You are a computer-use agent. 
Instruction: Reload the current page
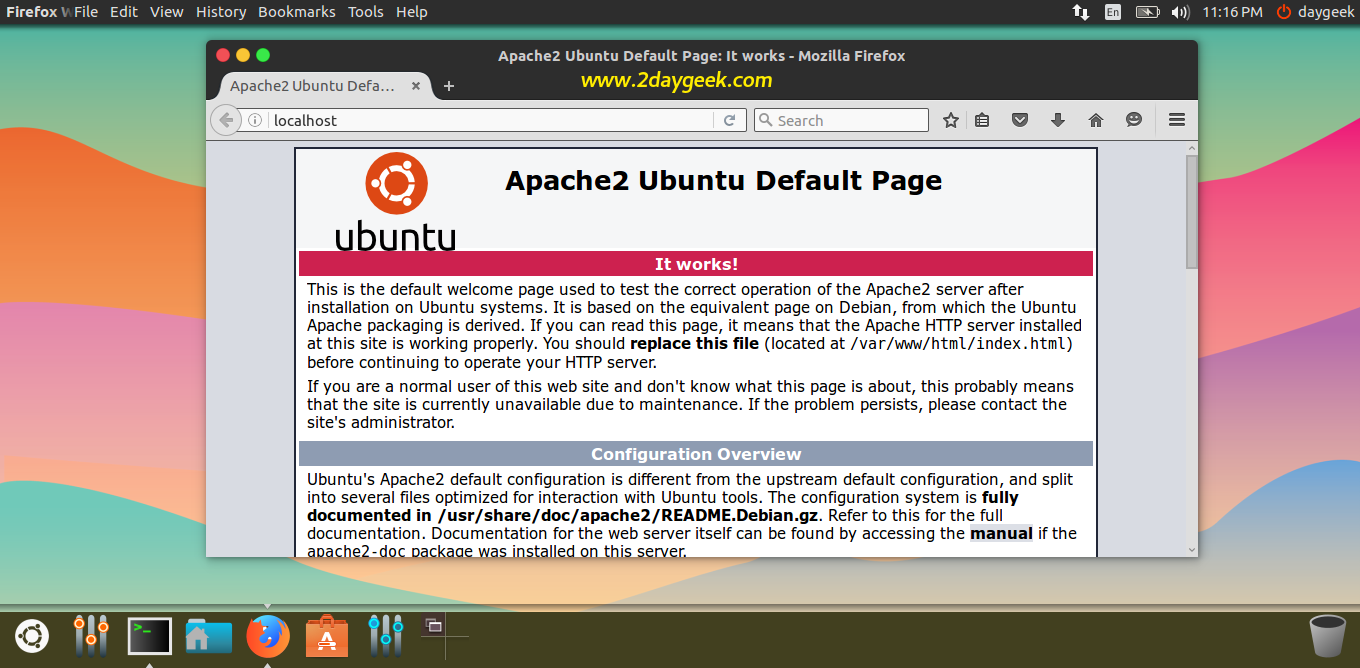730,120
